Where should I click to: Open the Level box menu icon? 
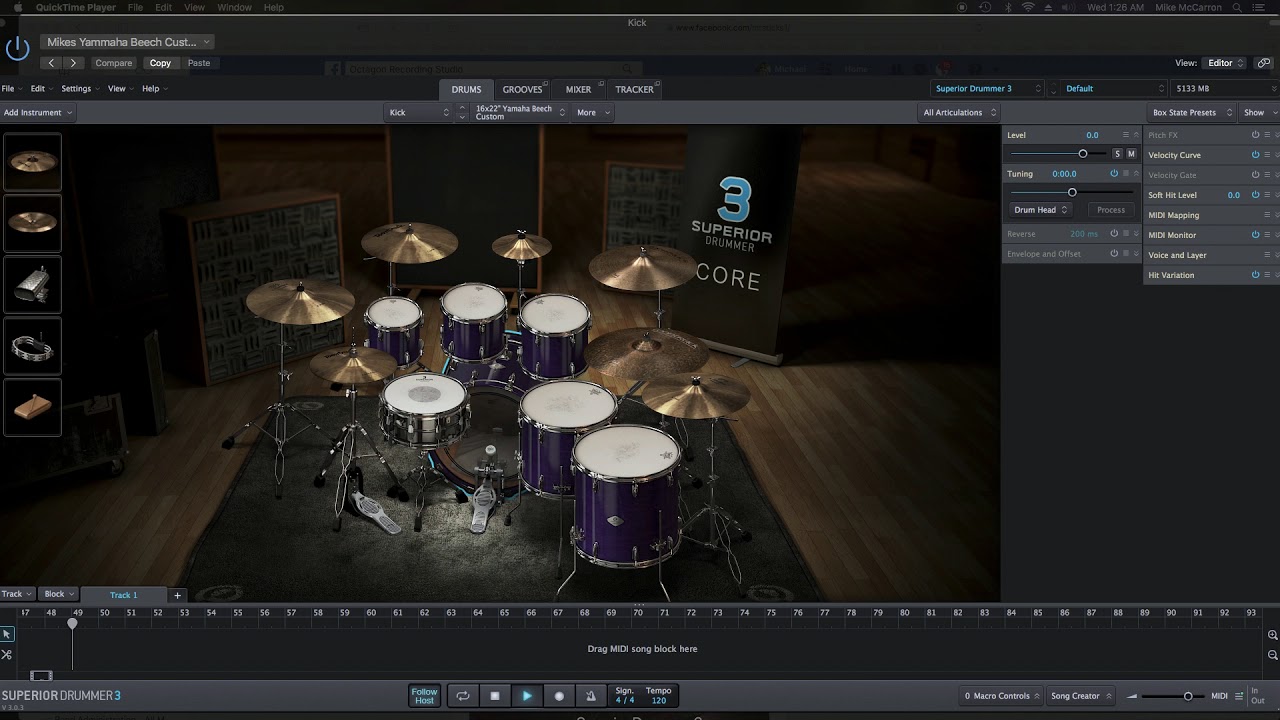point(1126,135)
